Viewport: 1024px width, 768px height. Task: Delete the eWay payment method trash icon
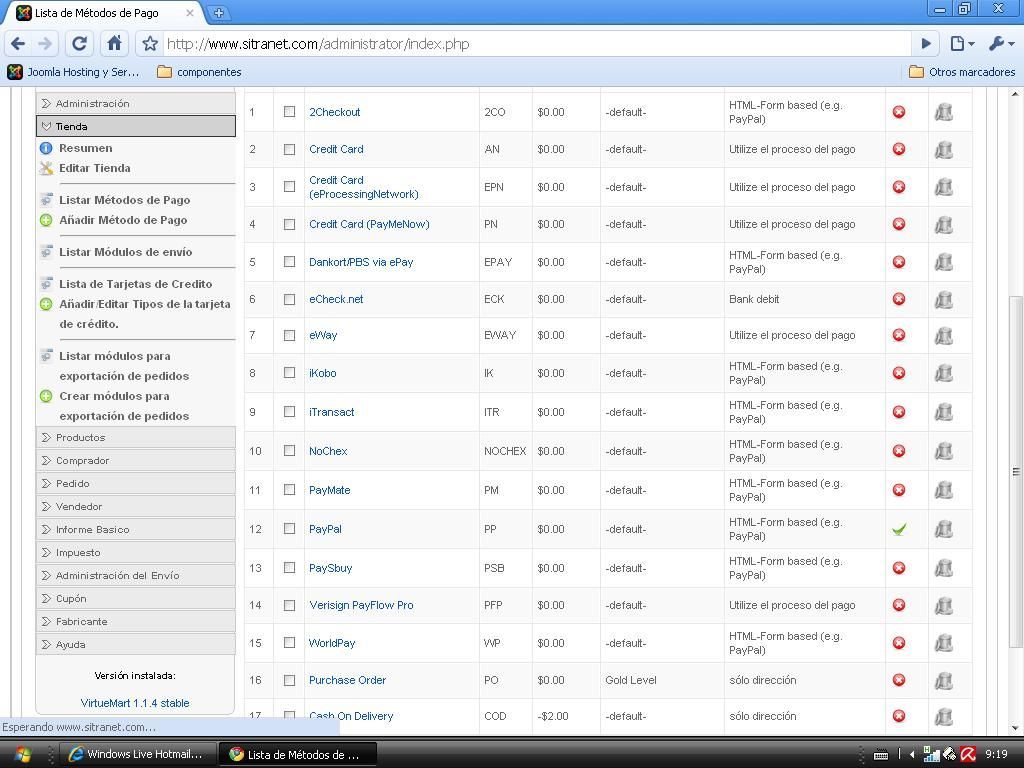click(x=944, y=336)
